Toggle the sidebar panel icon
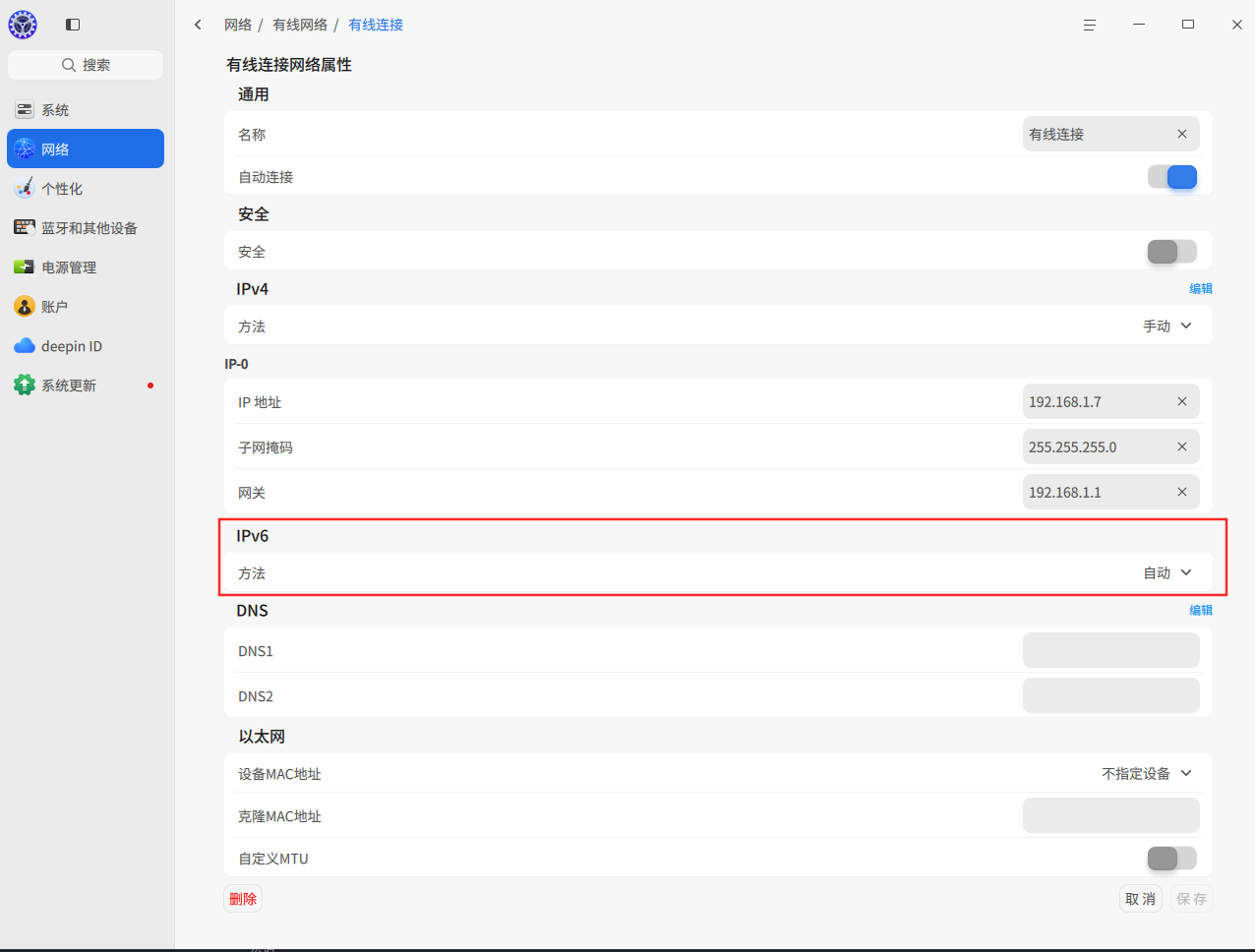 tap(73, 25)
